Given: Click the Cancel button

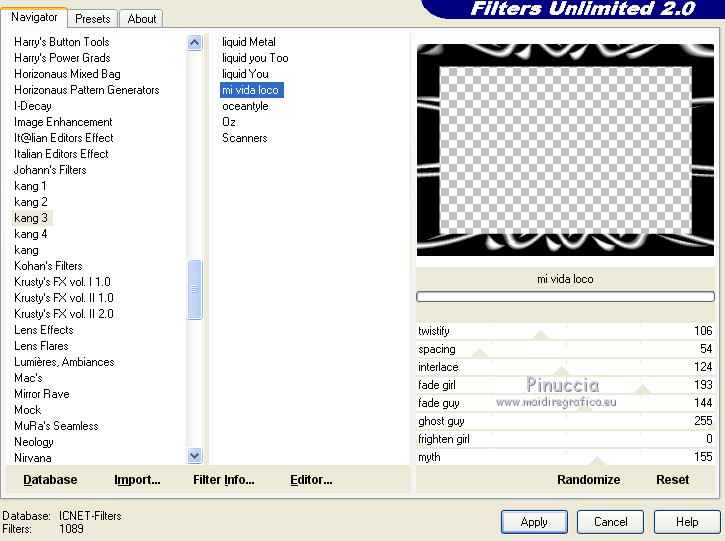Looking at the screenshot, I should tap(610, 522).
